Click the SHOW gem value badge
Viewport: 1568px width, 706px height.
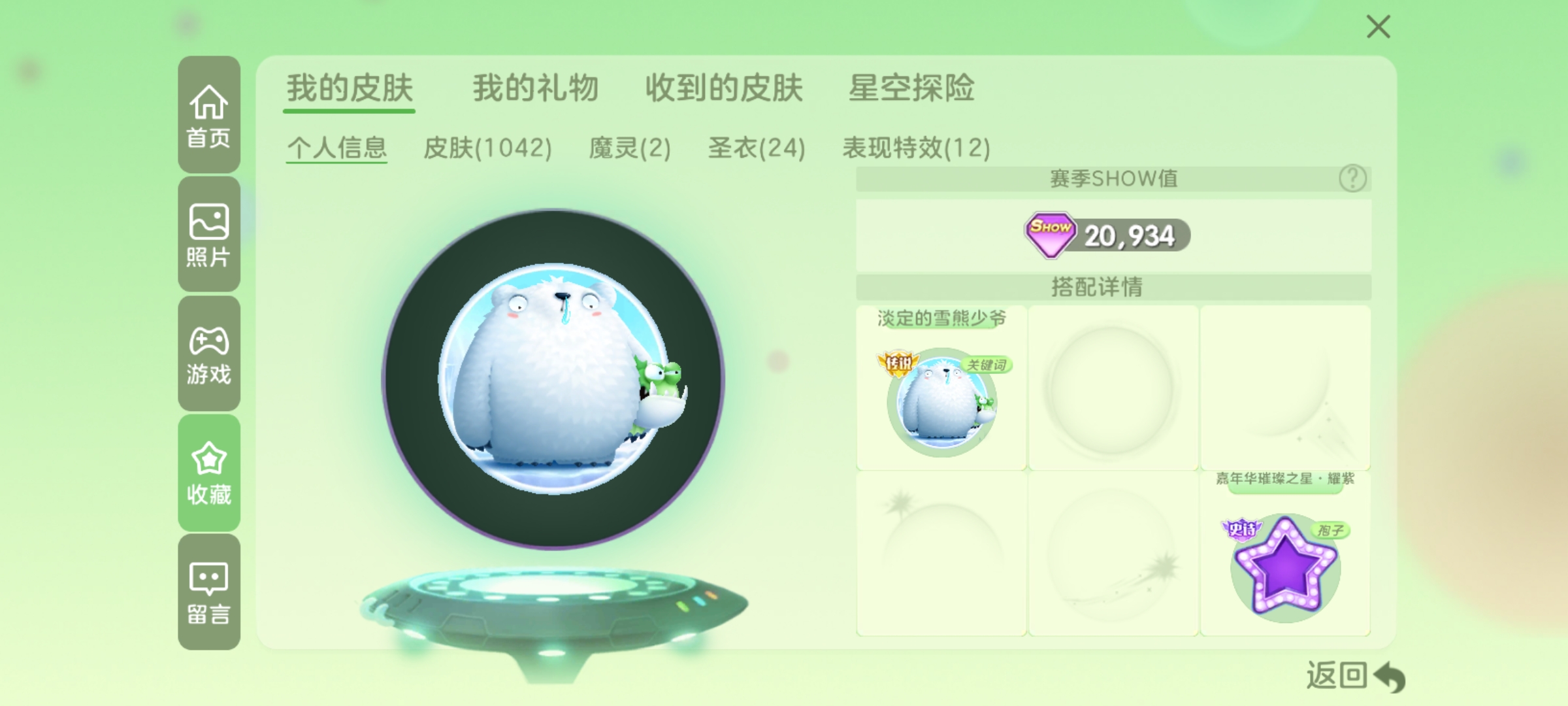click(x=1107, y=235)
